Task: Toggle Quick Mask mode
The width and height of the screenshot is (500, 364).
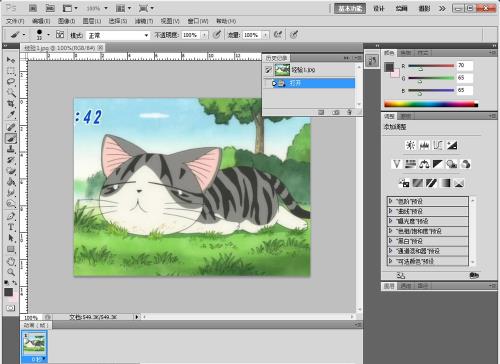Action: click(11, 308)
